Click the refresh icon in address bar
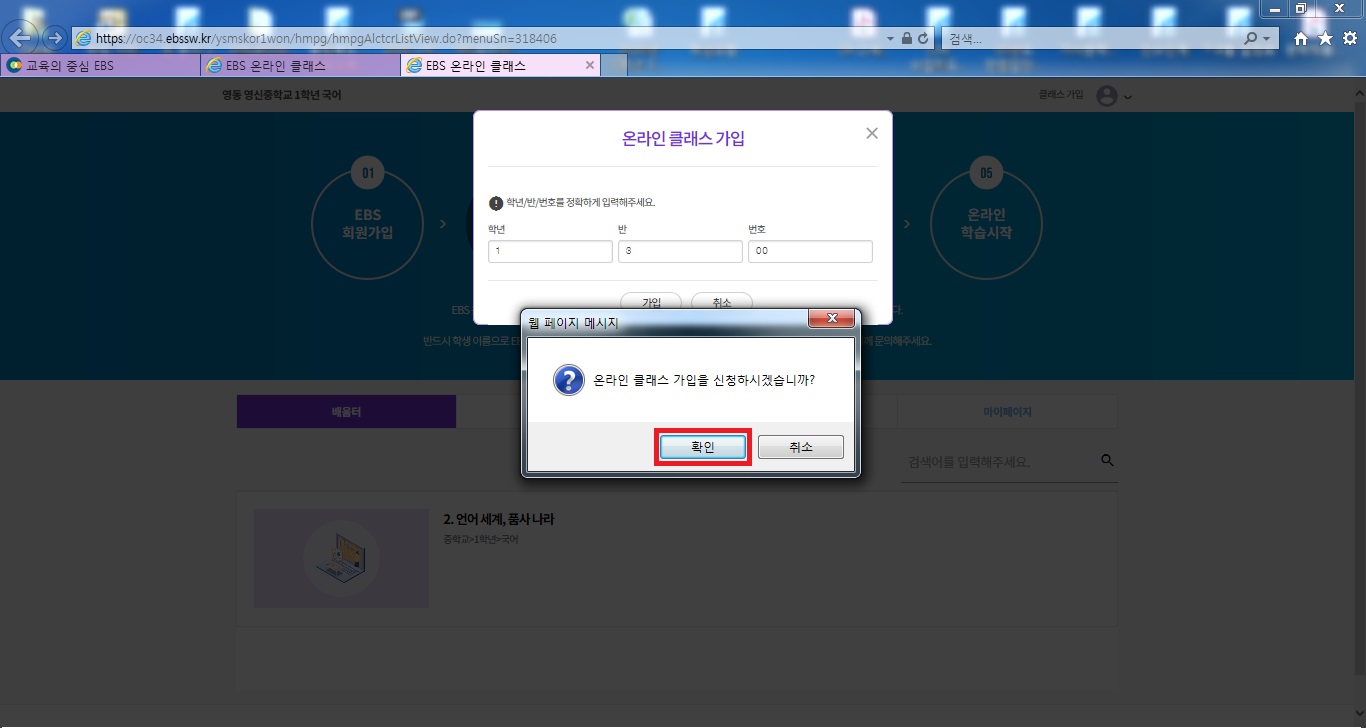 (923, 38)
